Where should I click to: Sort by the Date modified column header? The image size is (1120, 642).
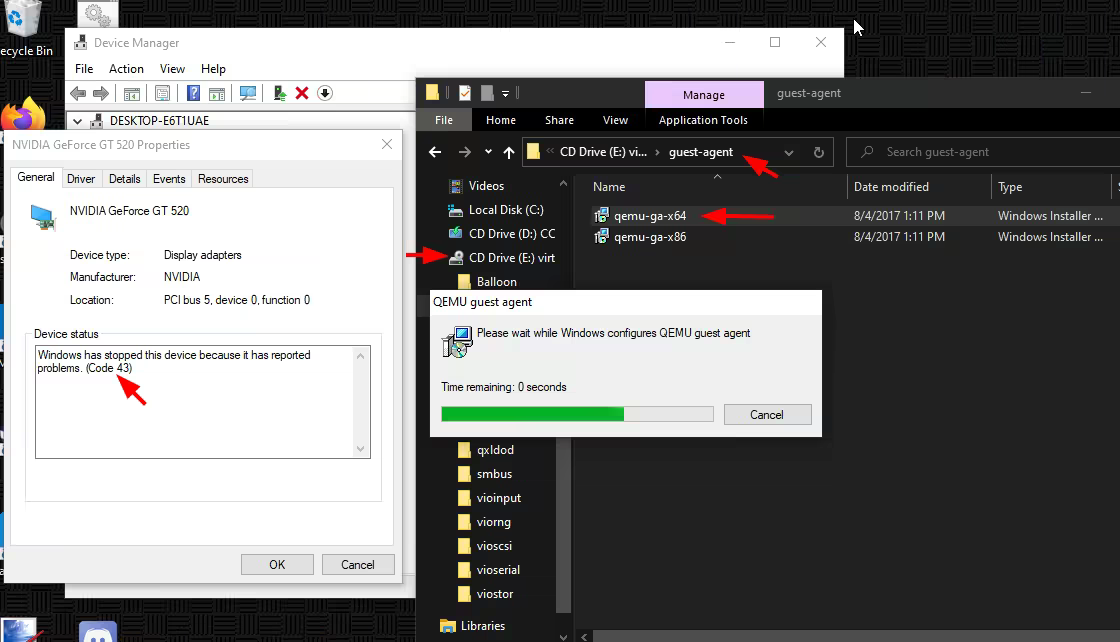[x=919, y=187]
